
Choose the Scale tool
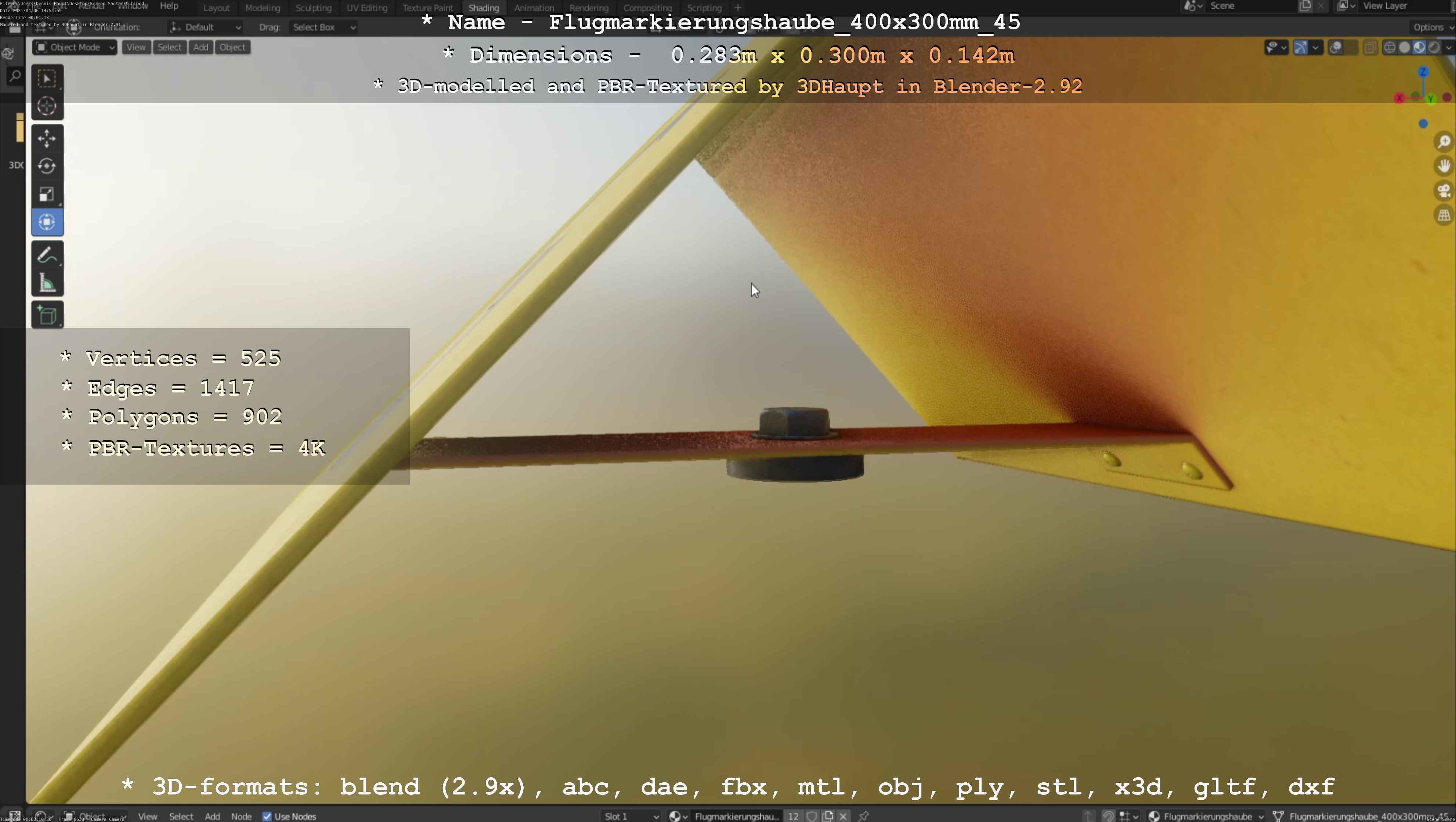[x=47, y=194]
